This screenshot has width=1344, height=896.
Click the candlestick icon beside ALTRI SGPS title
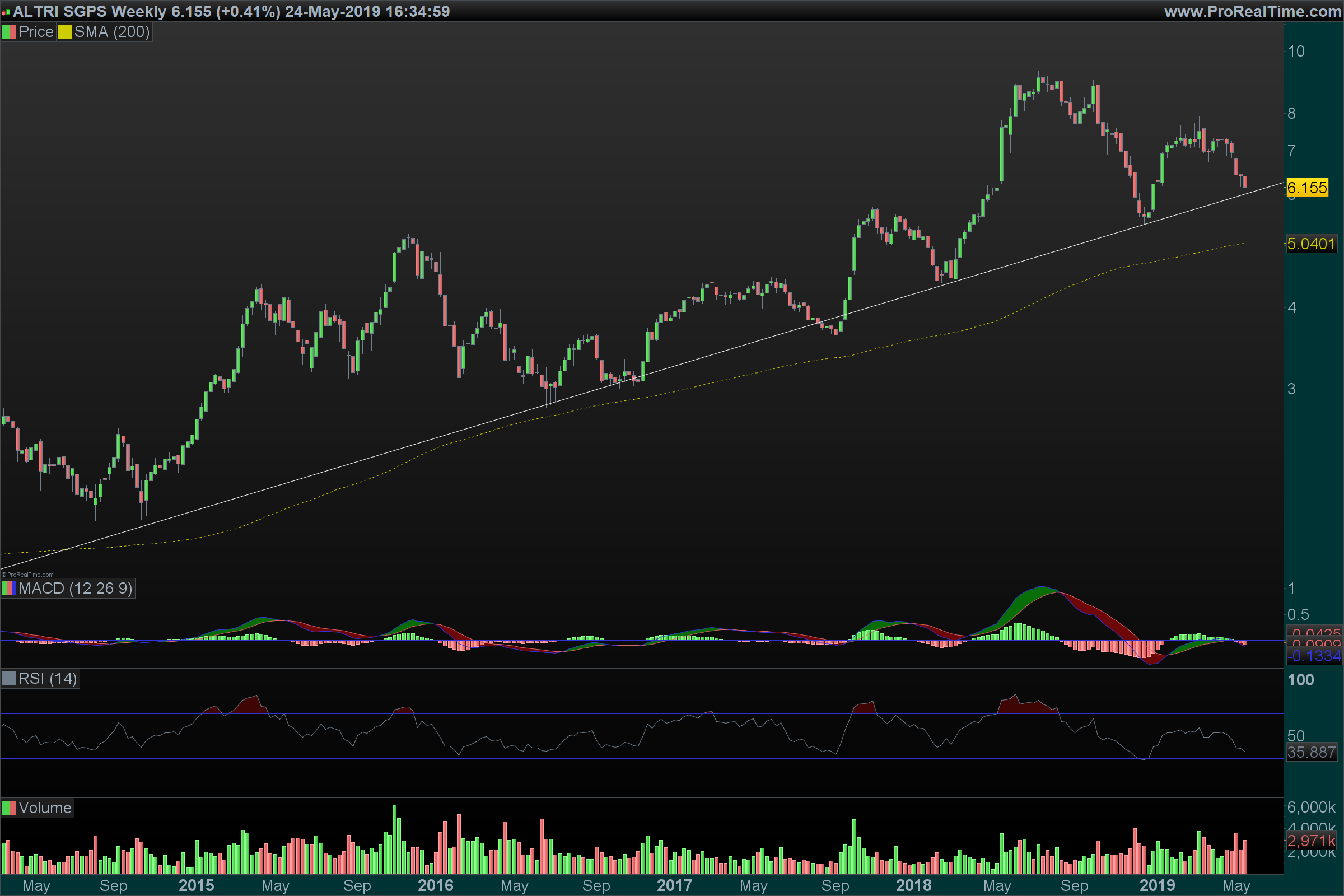[6, 11]
